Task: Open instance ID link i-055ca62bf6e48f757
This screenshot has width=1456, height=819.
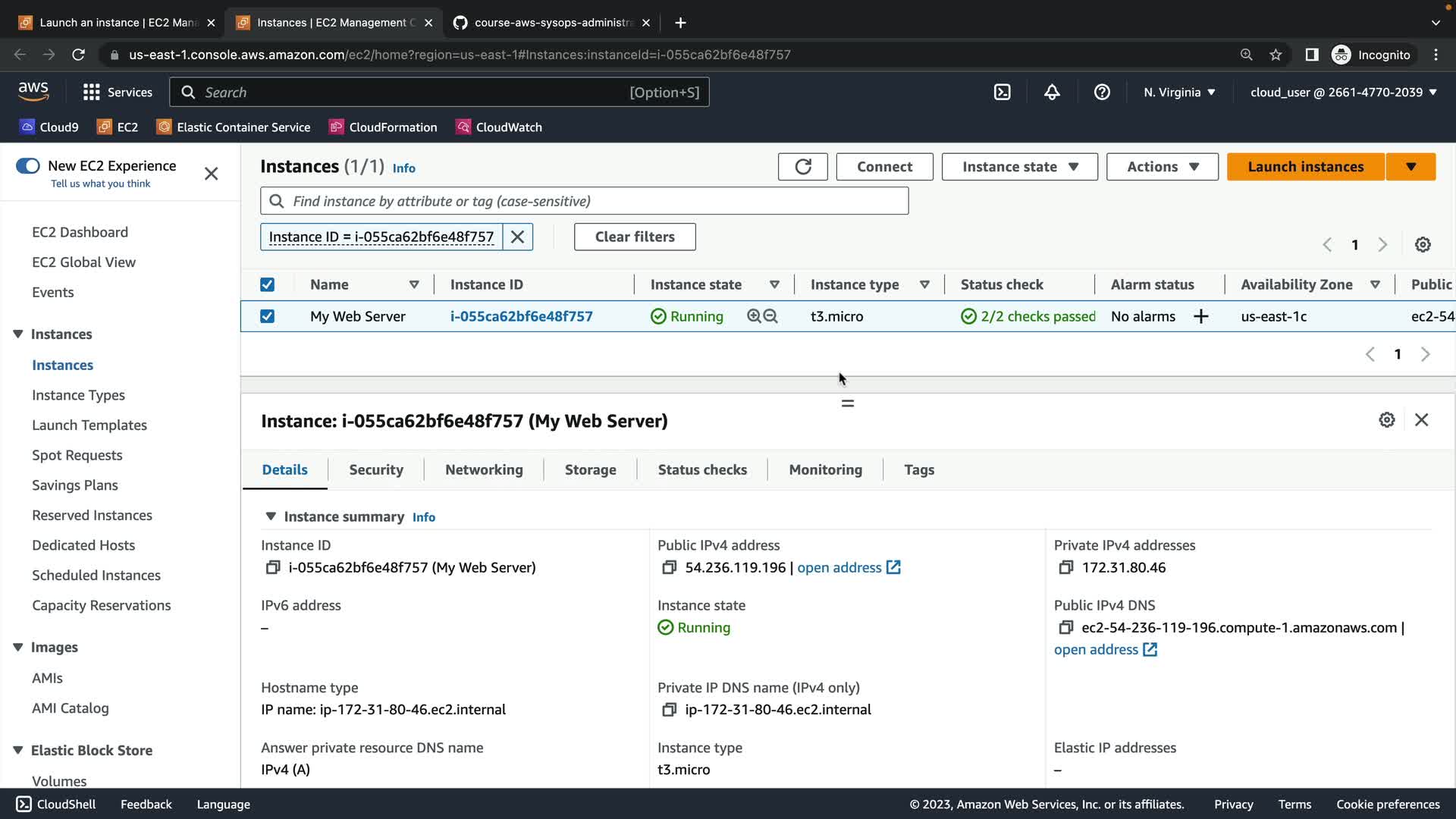Action: point(521,317)
